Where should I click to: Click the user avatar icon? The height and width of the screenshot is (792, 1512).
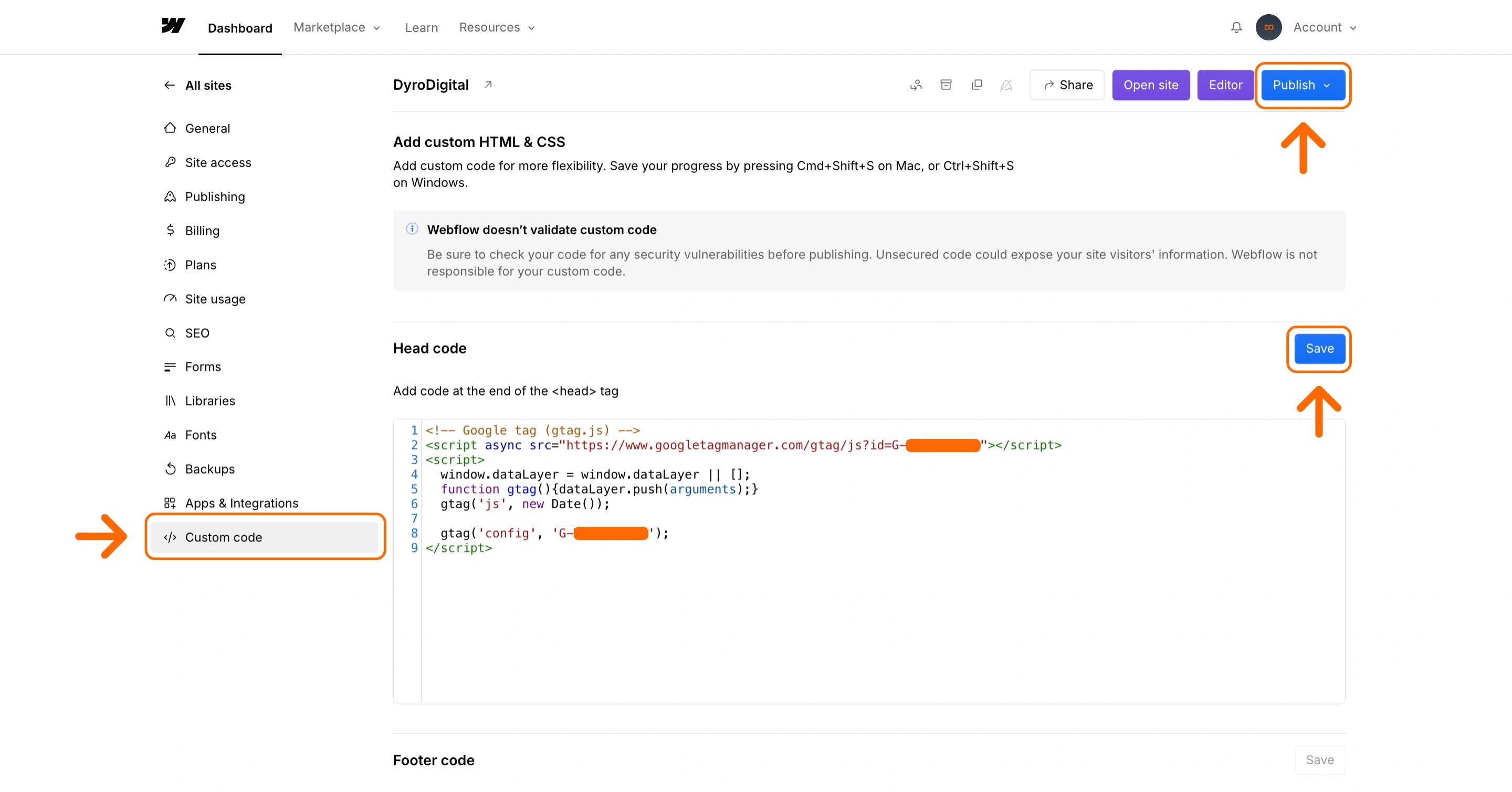(1268, 28)
